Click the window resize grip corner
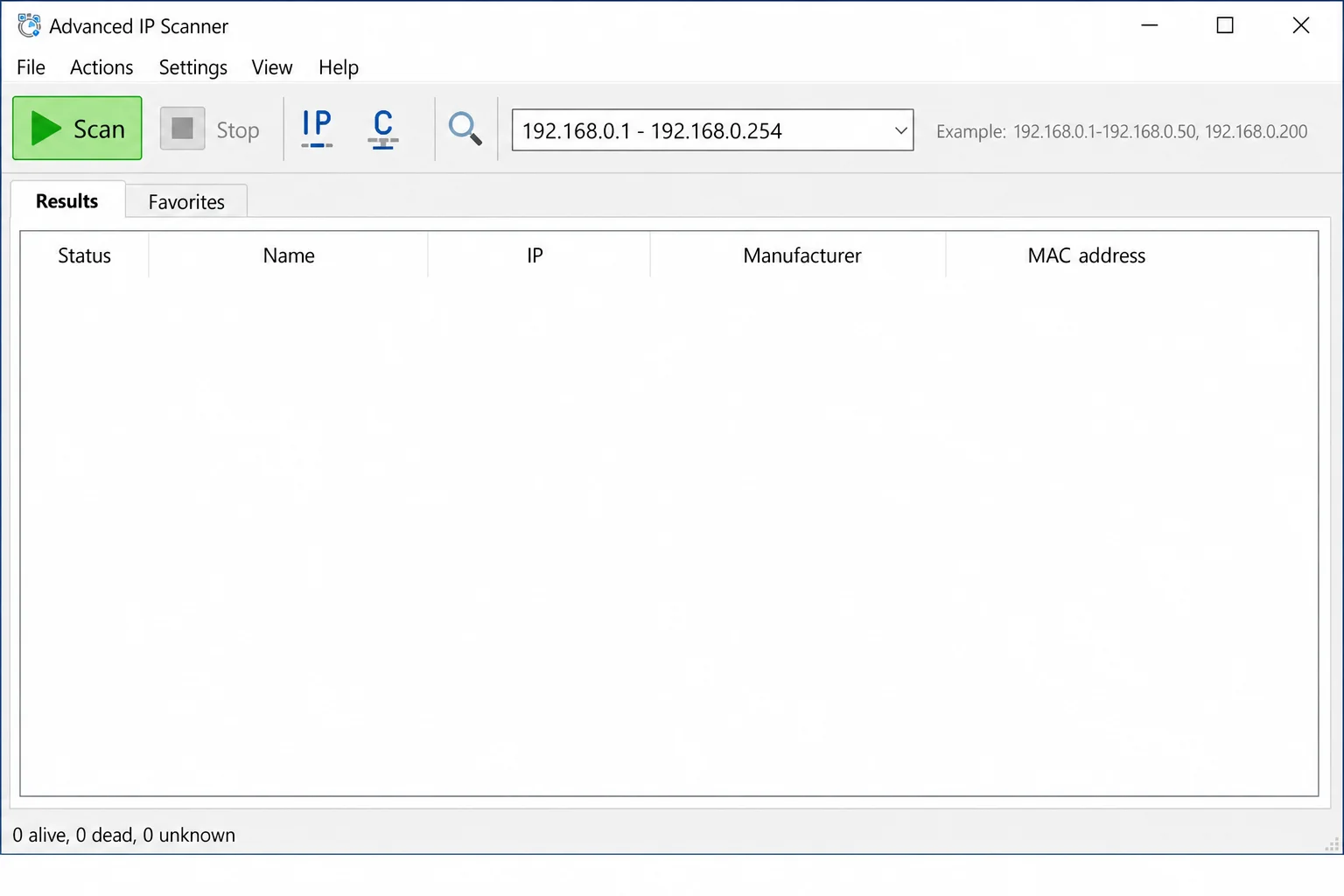 tap(1333, 844)
